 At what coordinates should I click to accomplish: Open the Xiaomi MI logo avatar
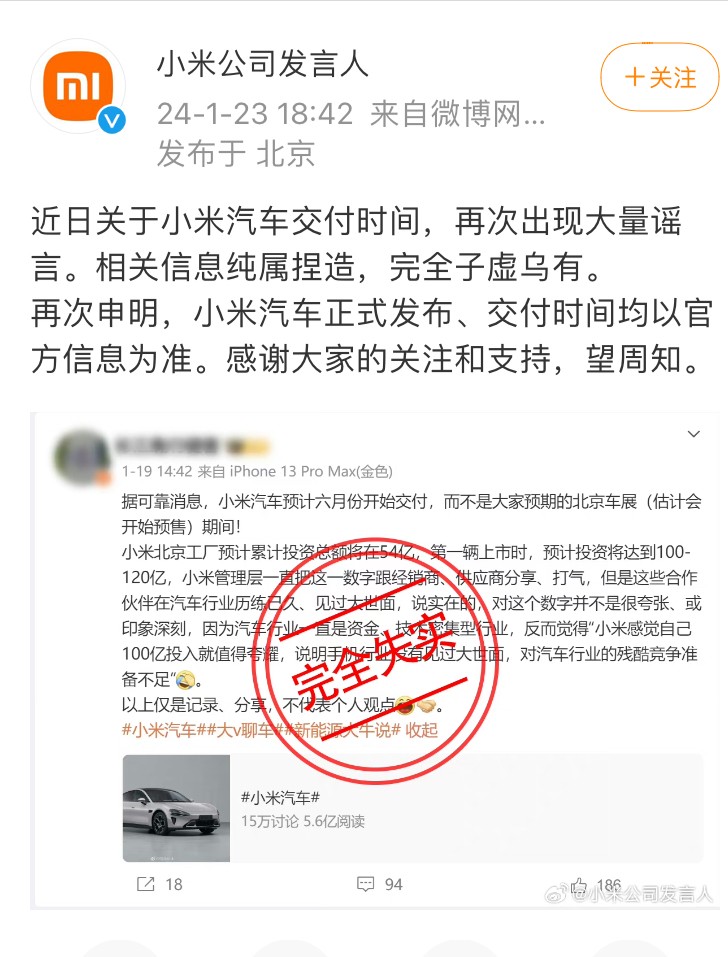pyautogui.click(x=77, y=85)
